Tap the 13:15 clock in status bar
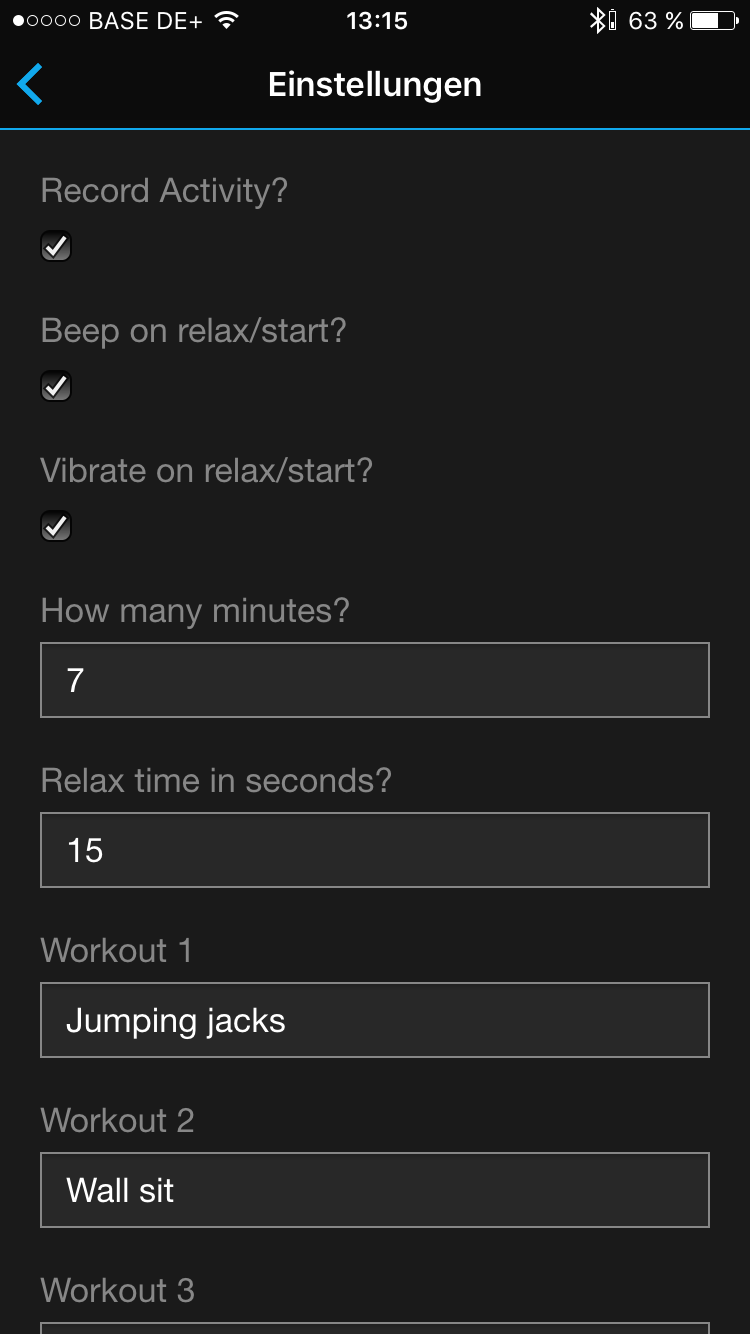Screen dimensions: 750x1334 (x=376, y=21)
